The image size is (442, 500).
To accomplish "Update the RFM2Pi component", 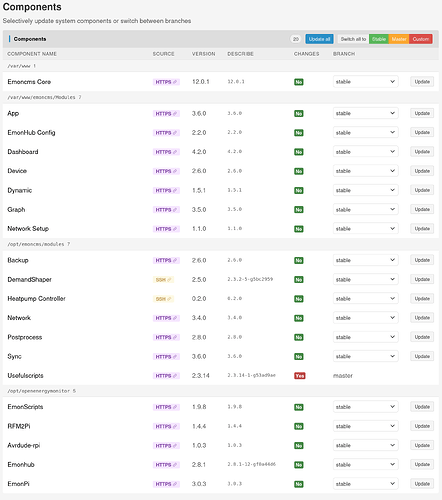I will pyautogui.click(x=422, y=426).
